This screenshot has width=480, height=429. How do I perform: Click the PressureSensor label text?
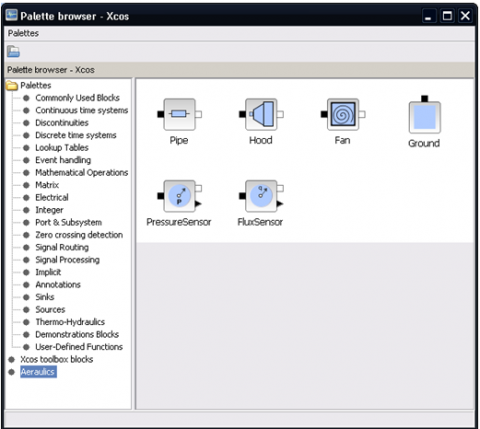(179, 222)
